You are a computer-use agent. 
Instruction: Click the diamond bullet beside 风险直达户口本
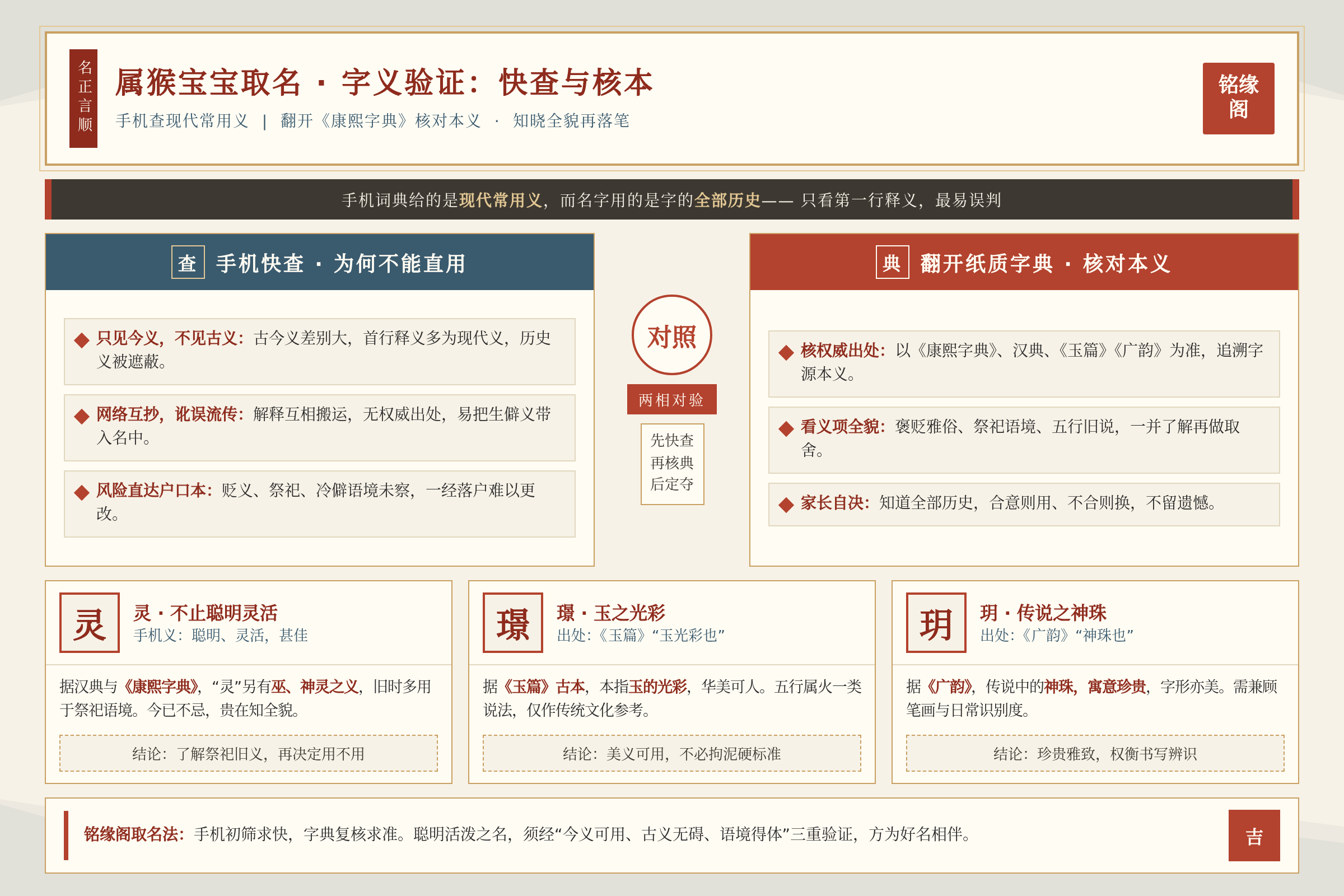[x=82, y=492]
